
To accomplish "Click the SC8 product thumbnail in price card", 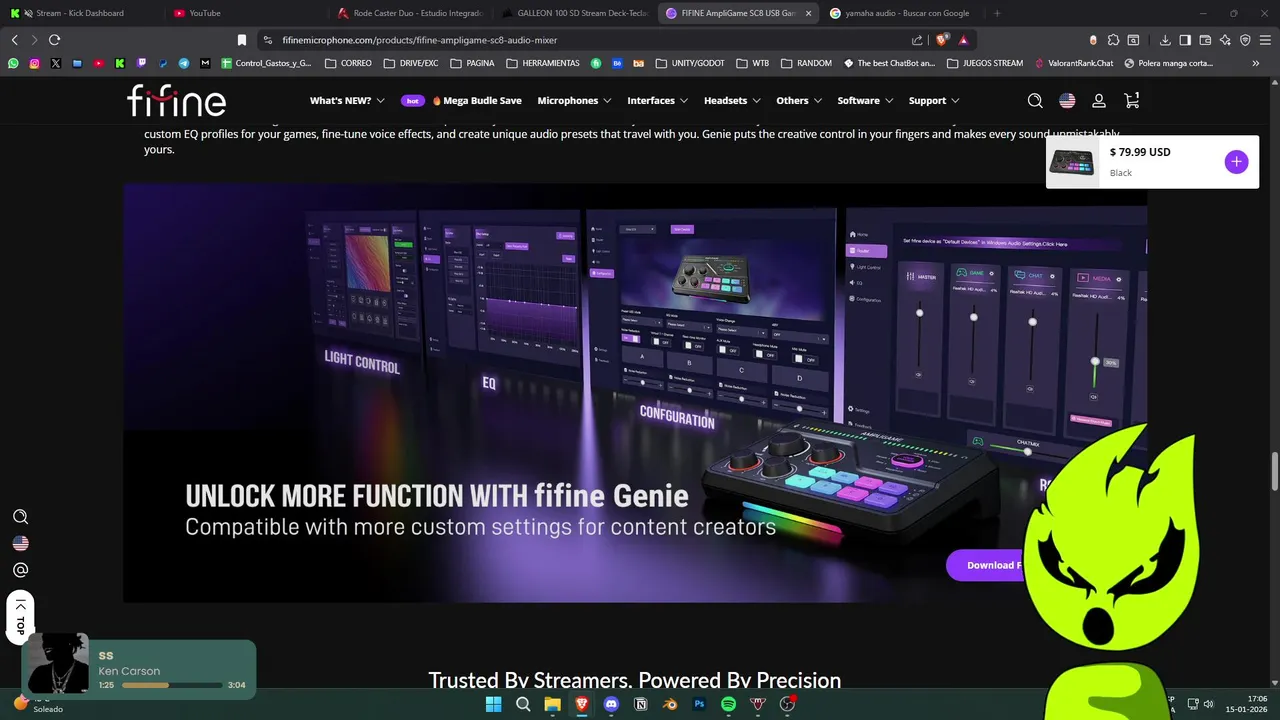I will 1072,162.
